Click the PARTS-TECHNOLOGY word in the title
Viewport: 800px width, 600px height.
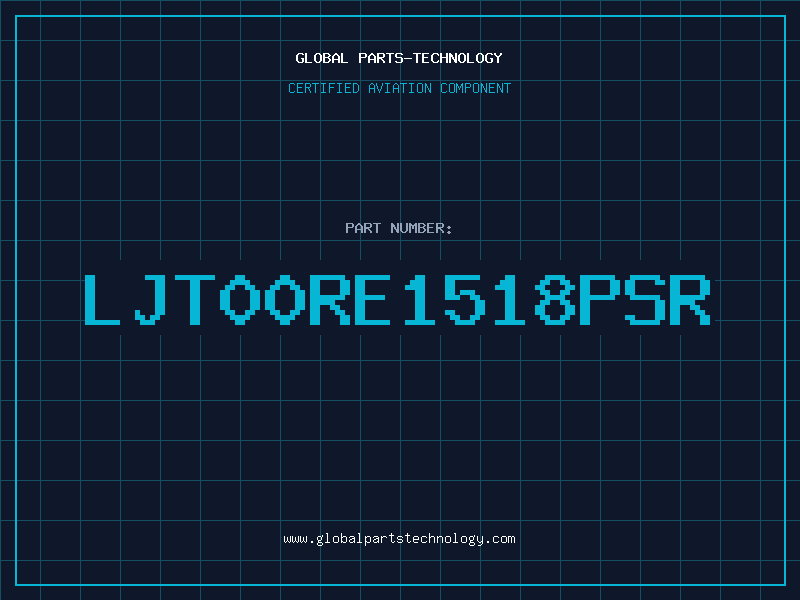pyautogui.click(x=430, y=58)
